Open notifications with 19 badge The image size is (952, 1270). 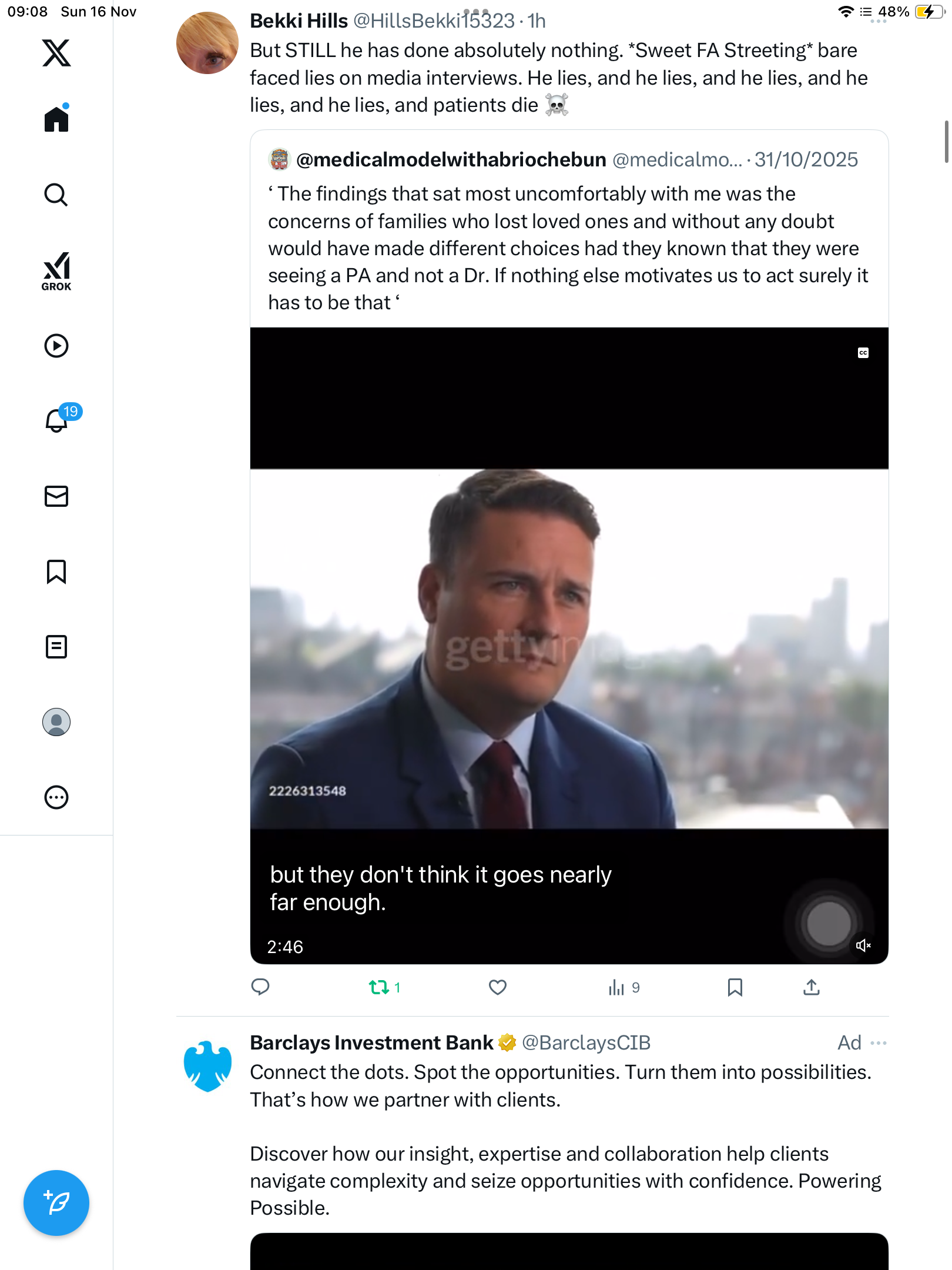(58, 420)
